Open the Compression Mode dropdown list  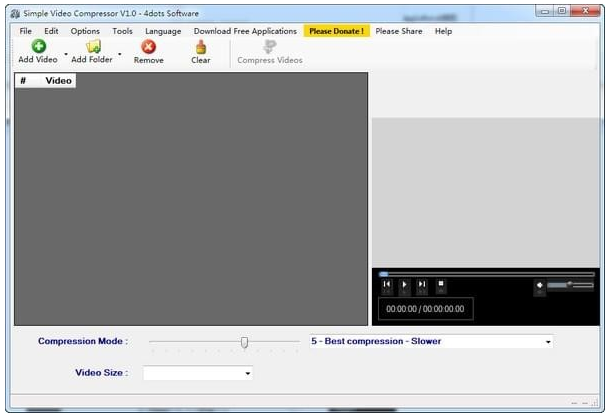click(548, 342)
